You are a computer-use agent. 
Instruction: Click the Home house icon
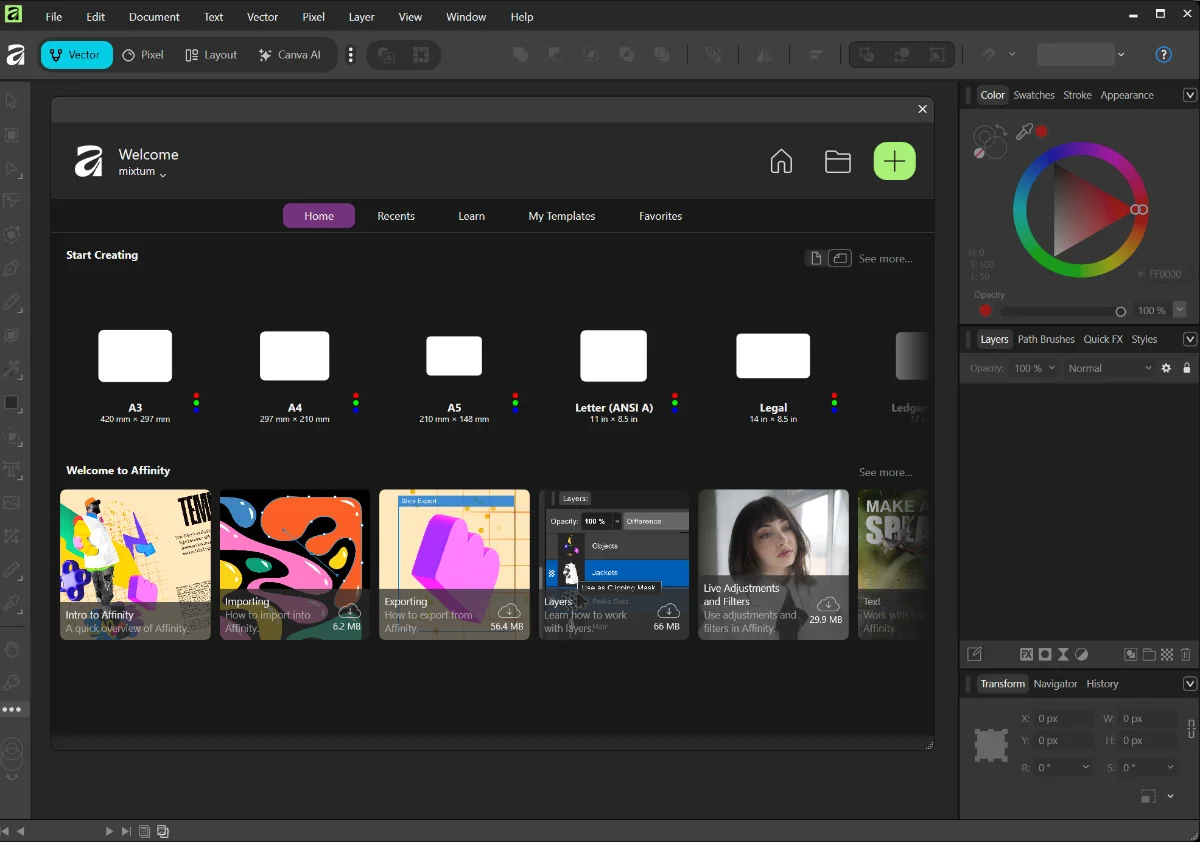[x=781, y=162]
